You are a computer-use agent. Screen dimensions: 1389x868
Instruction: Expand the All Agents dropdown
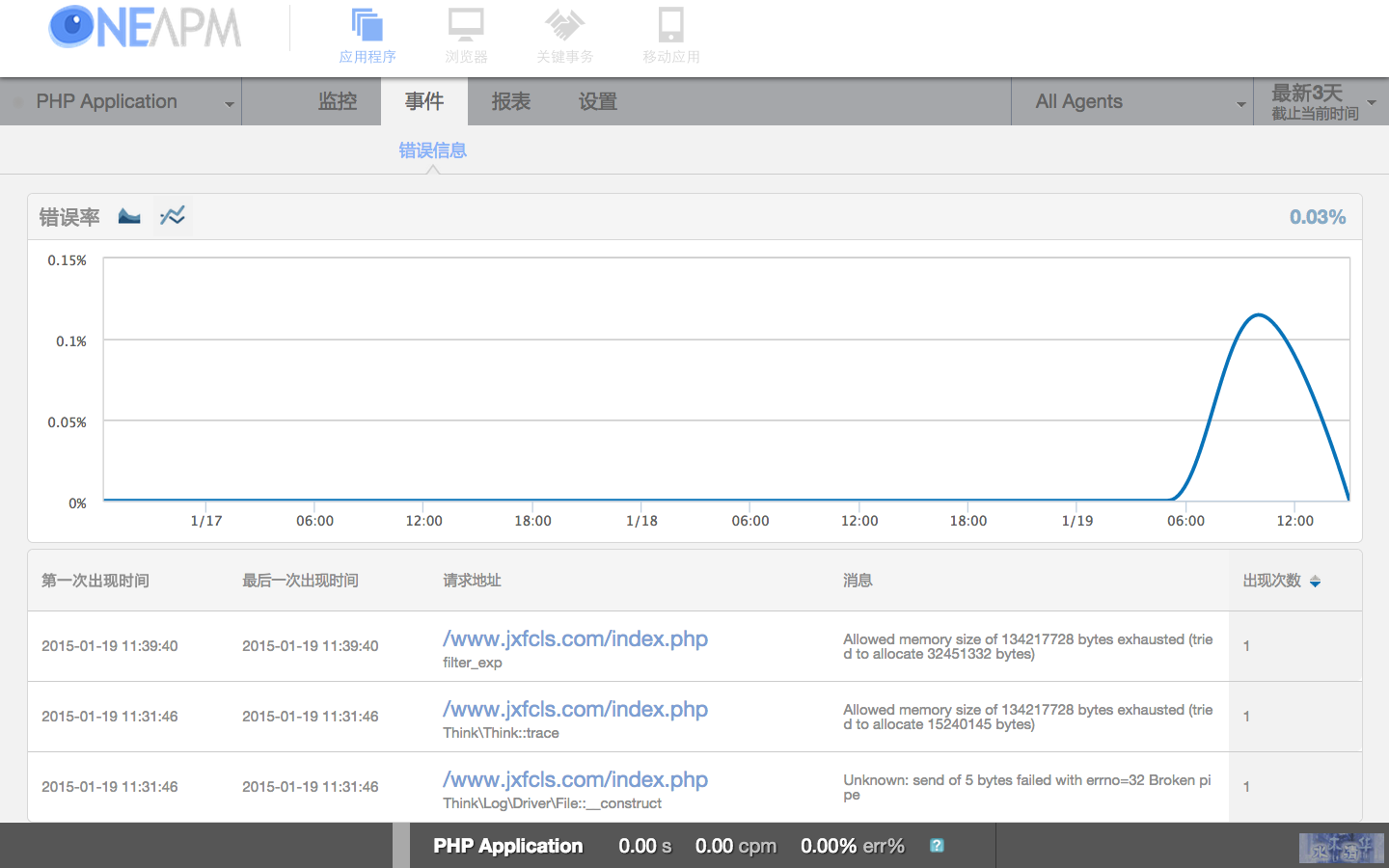(x=1132, y=101)
